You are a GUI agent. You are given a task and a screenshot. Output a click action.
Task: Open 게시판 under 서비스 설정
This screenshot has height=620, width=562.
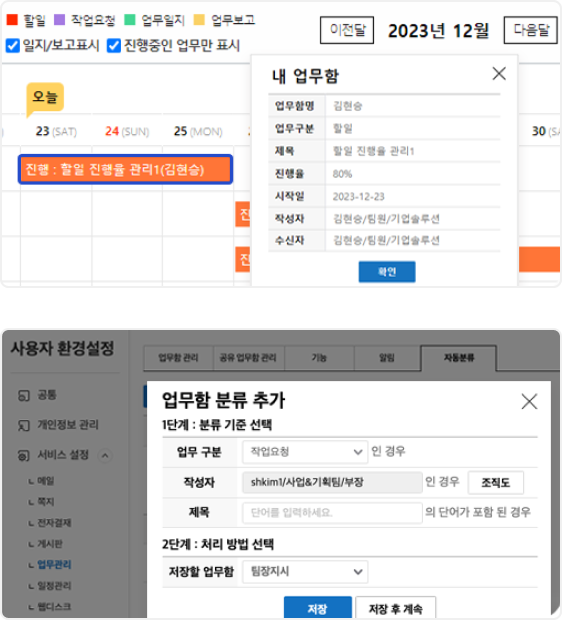(x=50, y=544)
